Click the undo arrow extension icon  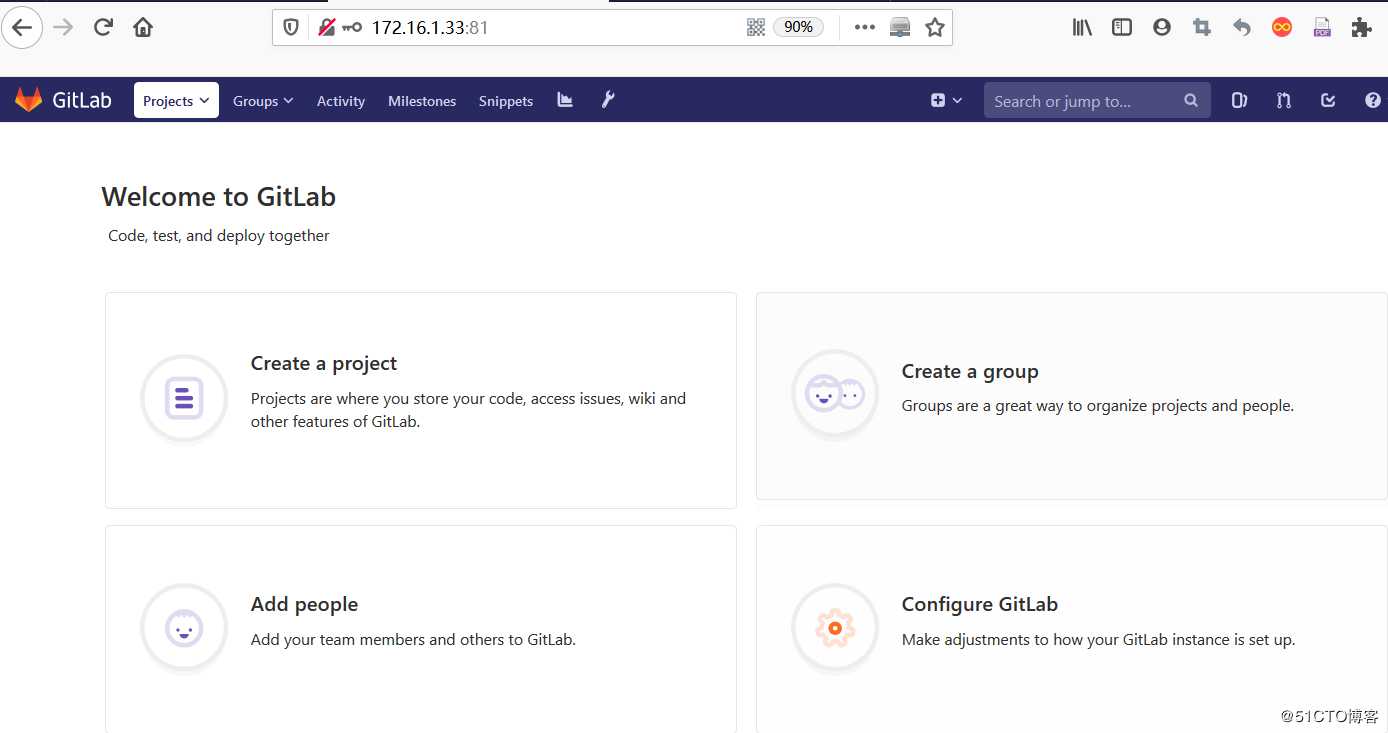tap(1242, 27)
